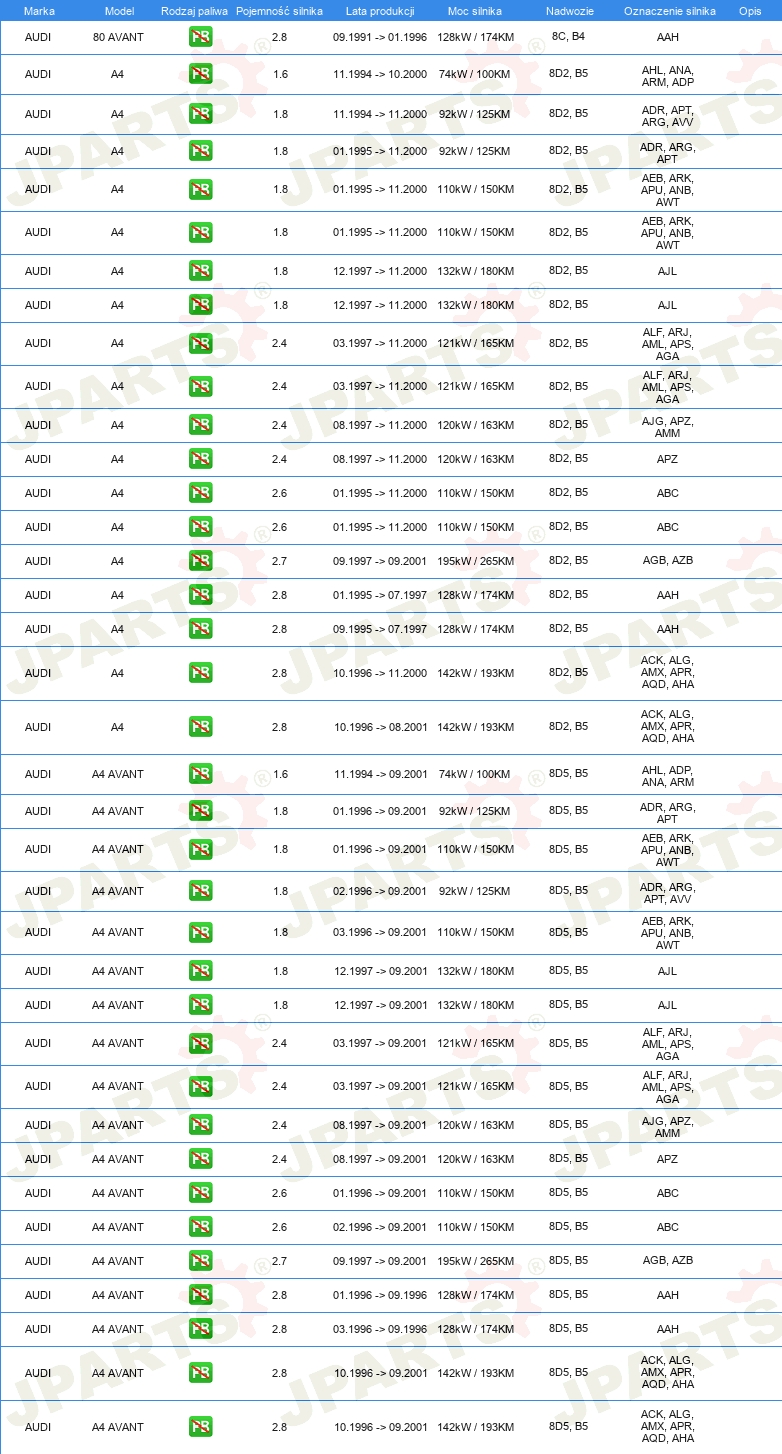The height and width of the screenshot is (1454, 782).
Task: Click the Lata produkcji column header
Action: pyautogui.click(x=380, y=10)
